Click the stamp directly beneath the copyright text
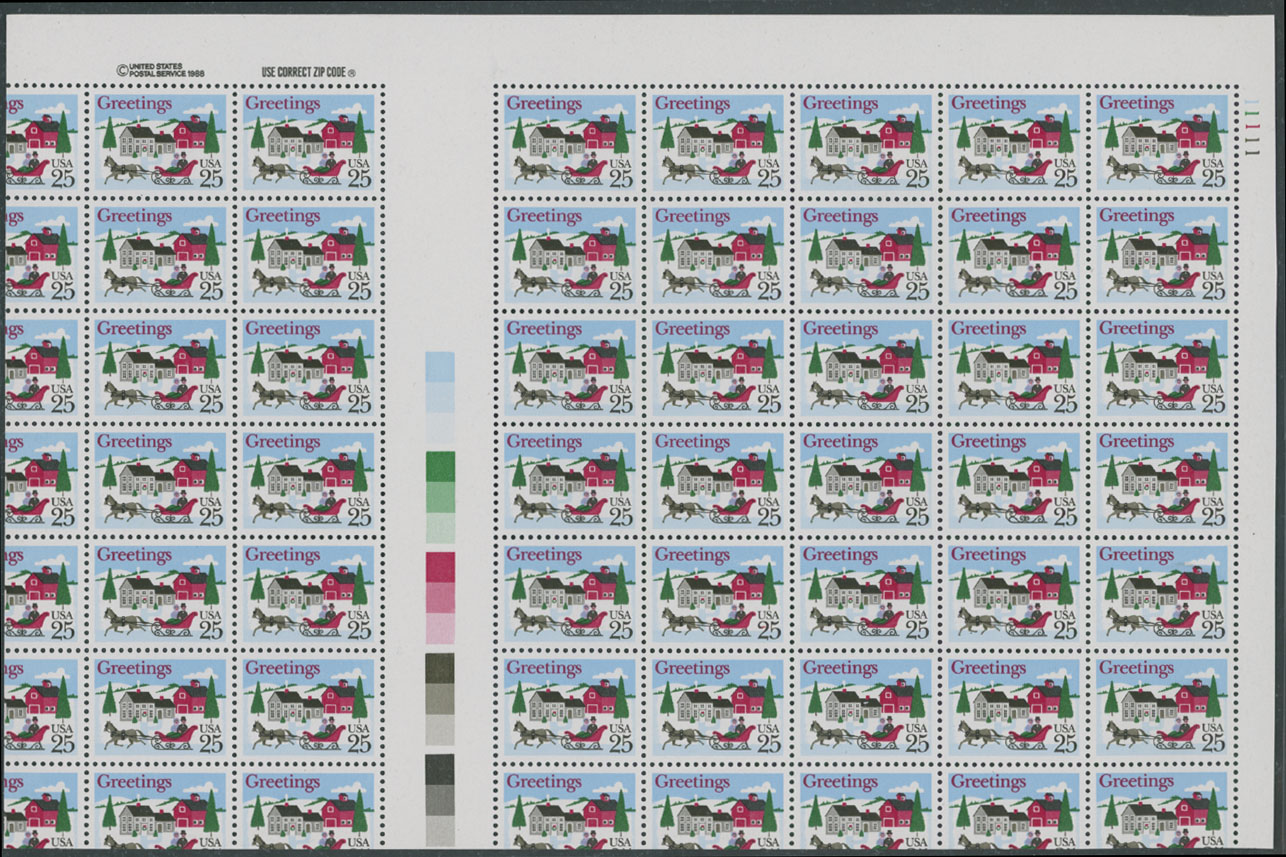Viewport: 1286px width, 857px height. pyautogui.click(x=160, y=141)
